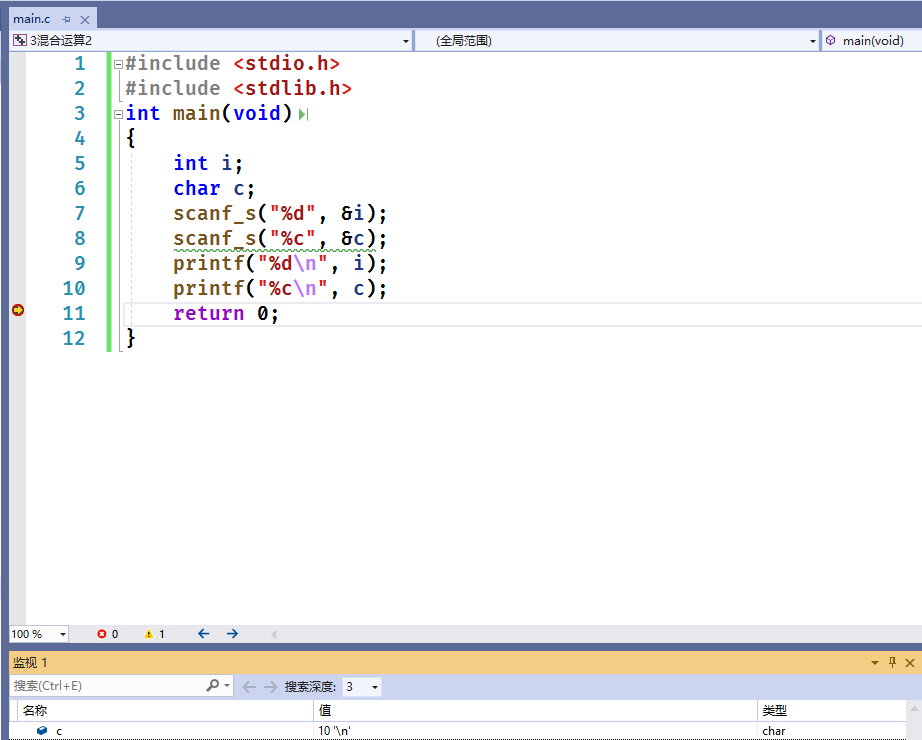The height and width of the screenshot is (740, 922).
Task: Open the 3混合运算2 project dropdown
Action: [406, 41]
